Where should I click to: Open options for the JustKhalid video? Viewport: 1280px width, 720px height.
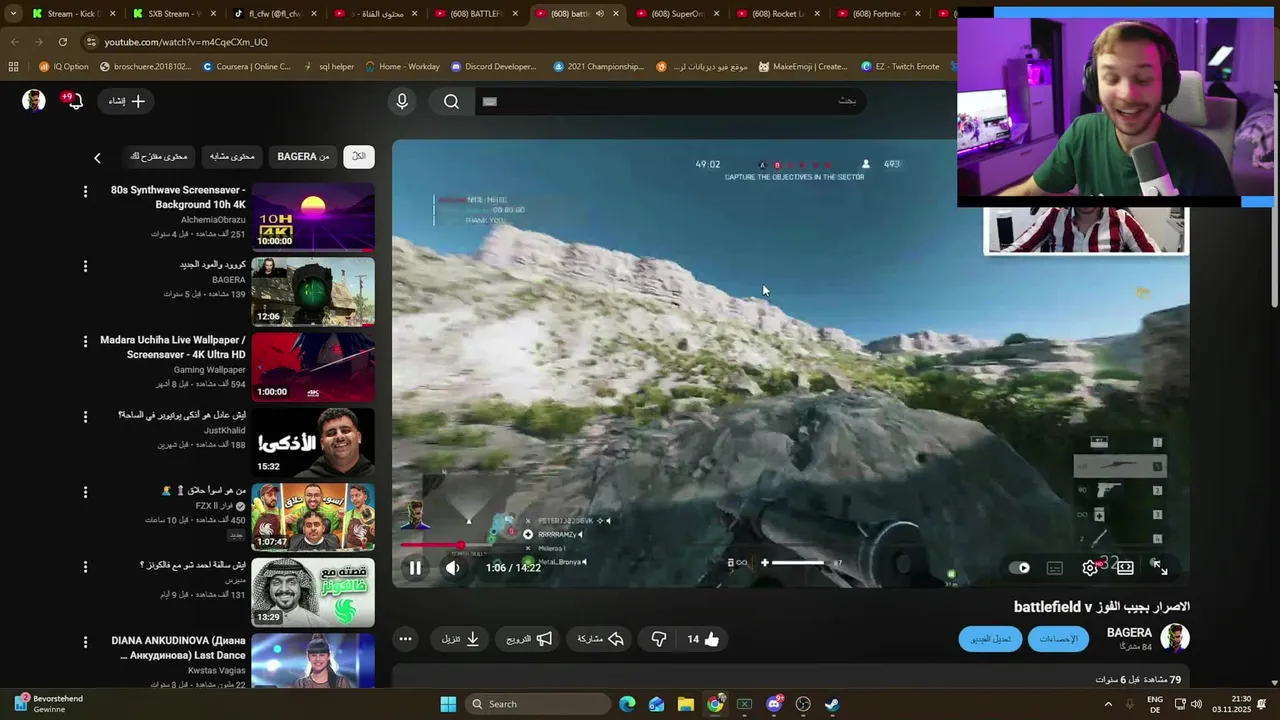click(x=85, y=416)
